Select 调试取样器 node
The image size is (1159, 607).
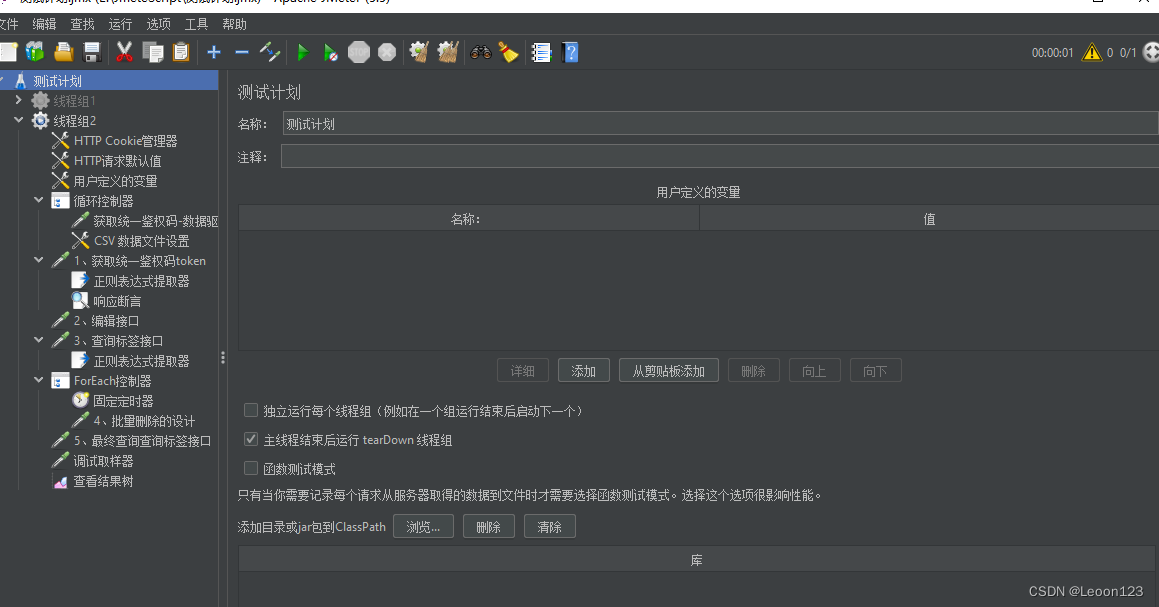(x=103, y=461)
